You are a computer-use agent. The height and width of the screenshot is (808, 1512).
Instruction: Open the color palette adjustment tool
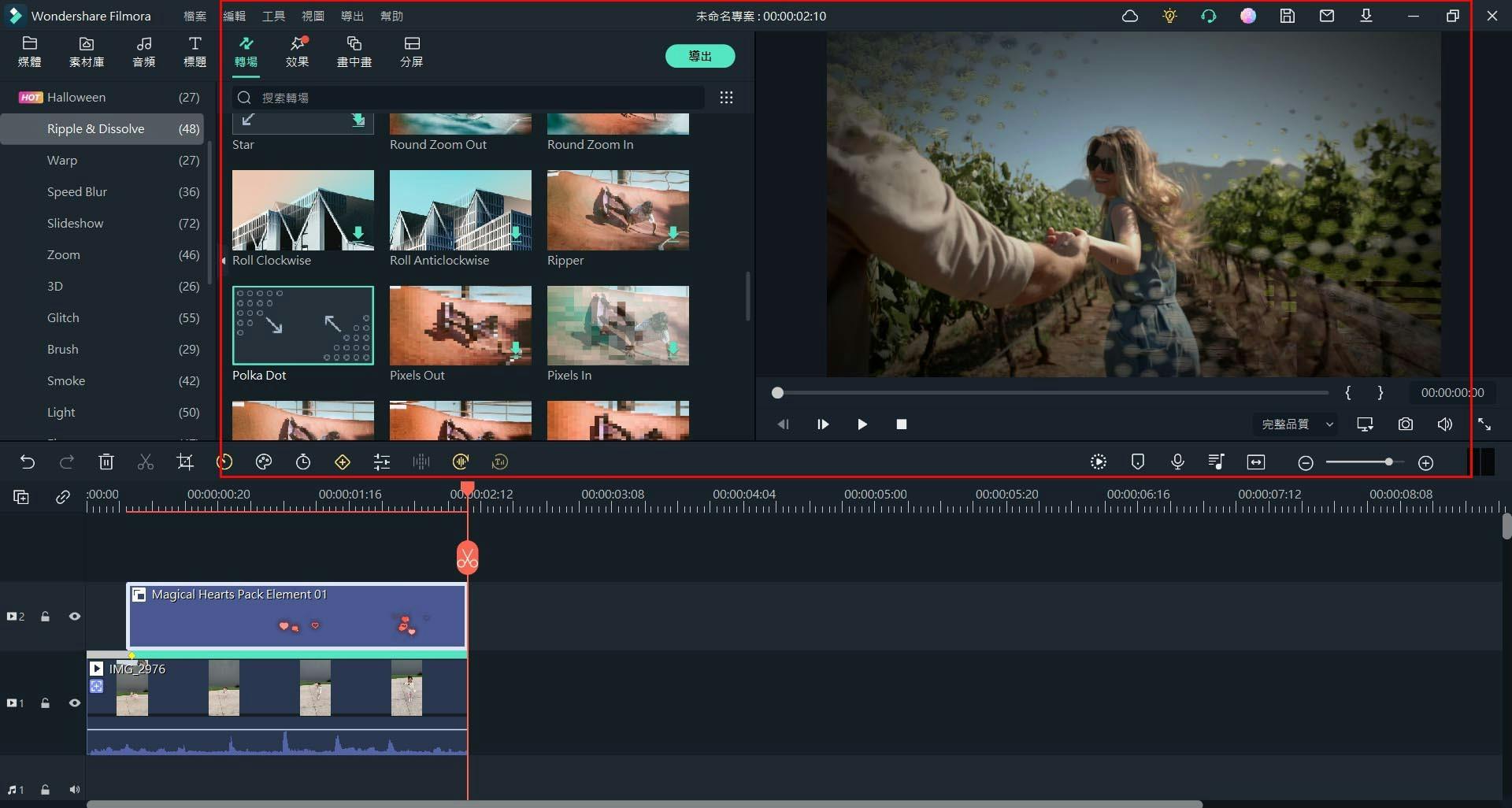264,462
